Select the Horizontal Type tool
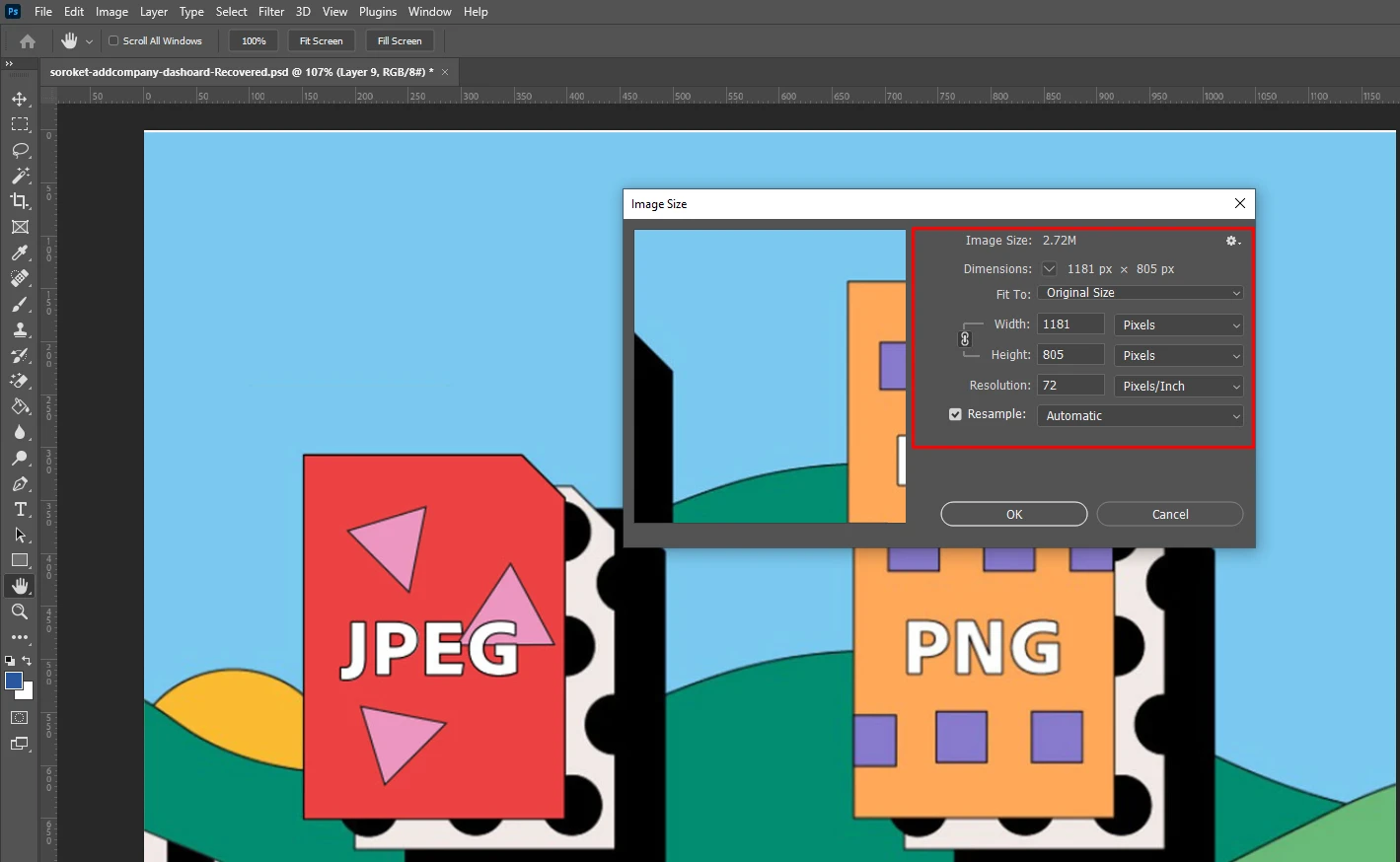Screen dimensions: 1400x862 pyautogui.click(x=20, y=509)
